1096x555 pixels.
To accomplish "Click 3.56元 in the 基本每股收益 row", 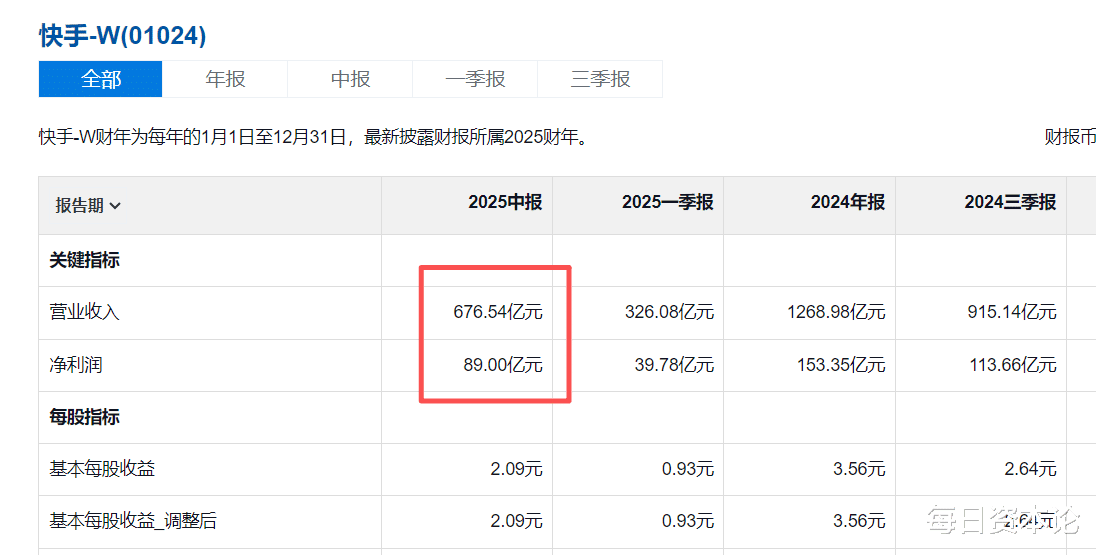I will (x=859, y=468).
